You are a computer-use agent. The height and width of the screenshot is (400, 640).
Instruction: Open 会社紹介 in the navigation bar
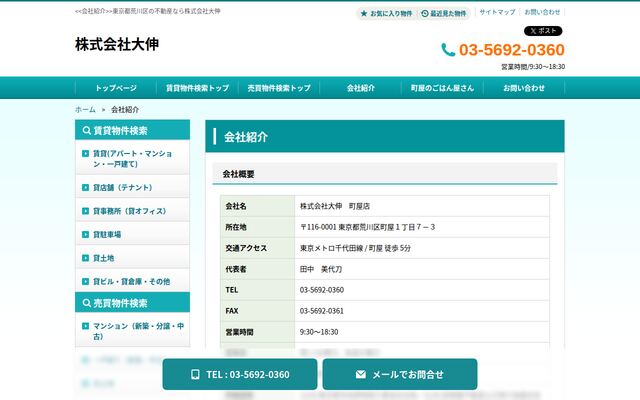[361, 88]
